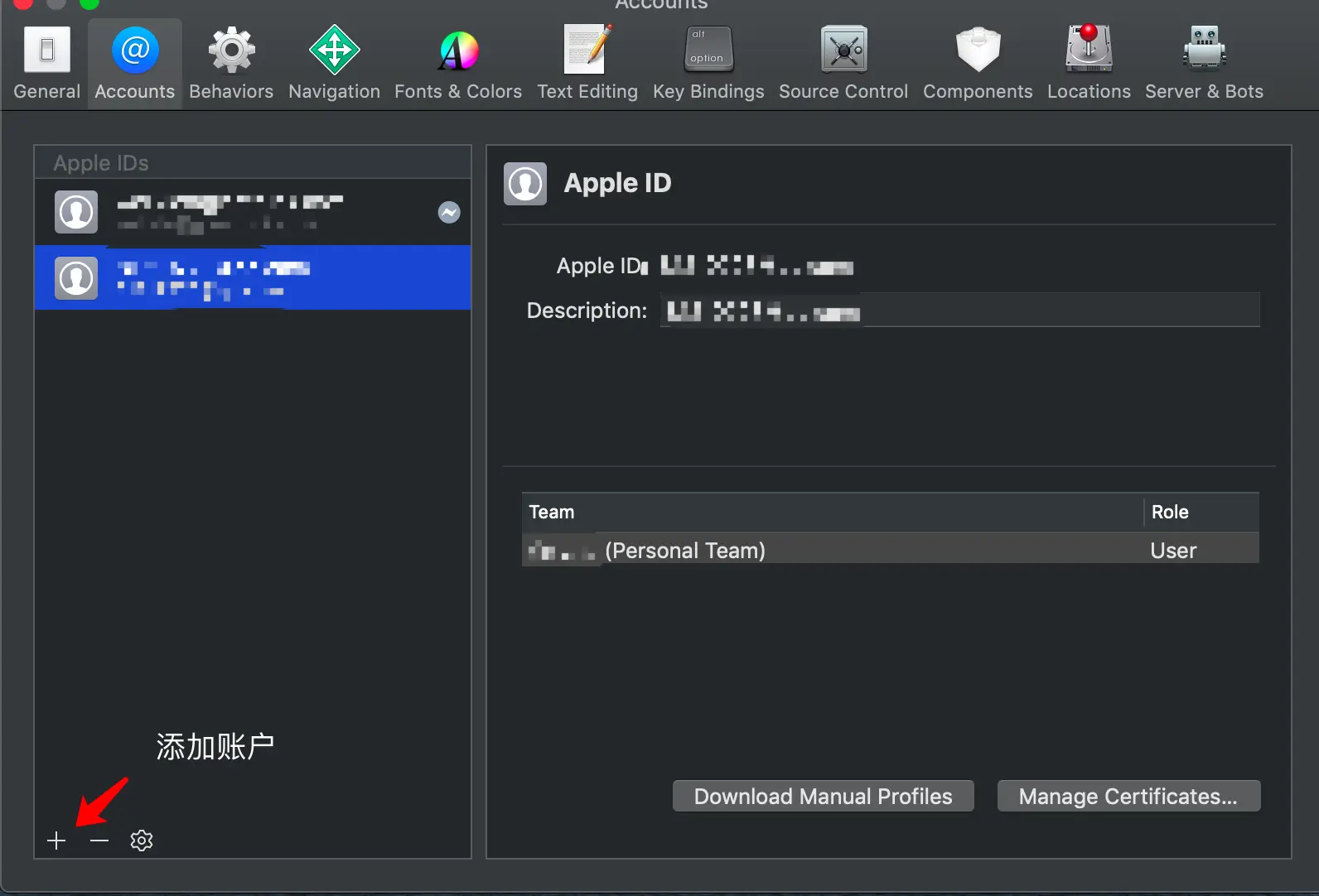Image resolution: width=1319 pixels, height=896 pixels.
Task: Open the Key Bindings preferences tab
Action: tap(708, 63)
